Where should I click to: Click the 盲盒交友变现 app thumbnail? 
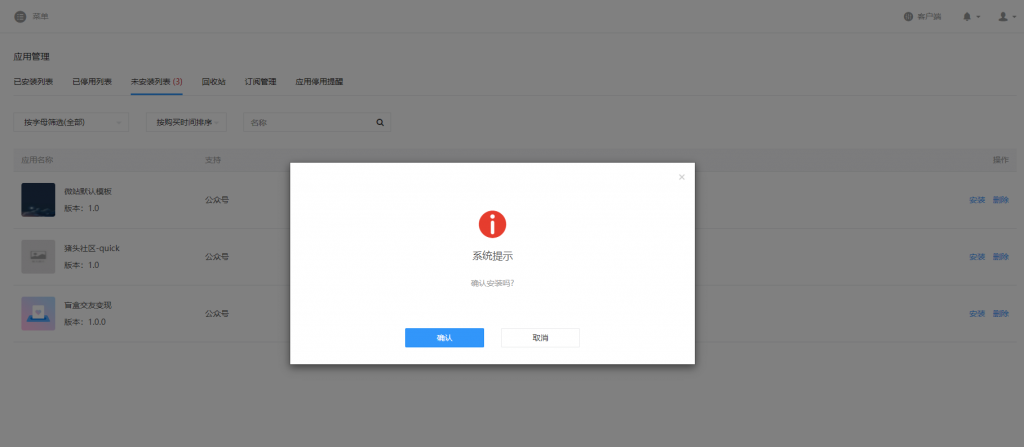[38, 314]
